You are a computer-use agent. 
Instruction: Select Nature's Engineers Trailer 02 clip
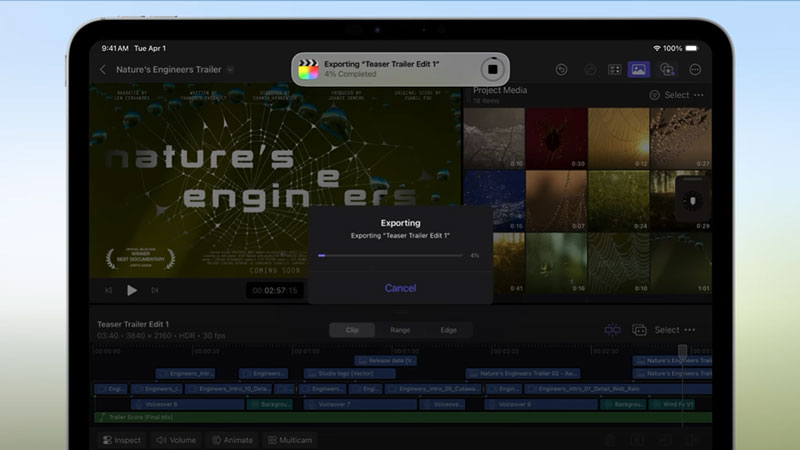pyautogui.click(x=523, y=373)
